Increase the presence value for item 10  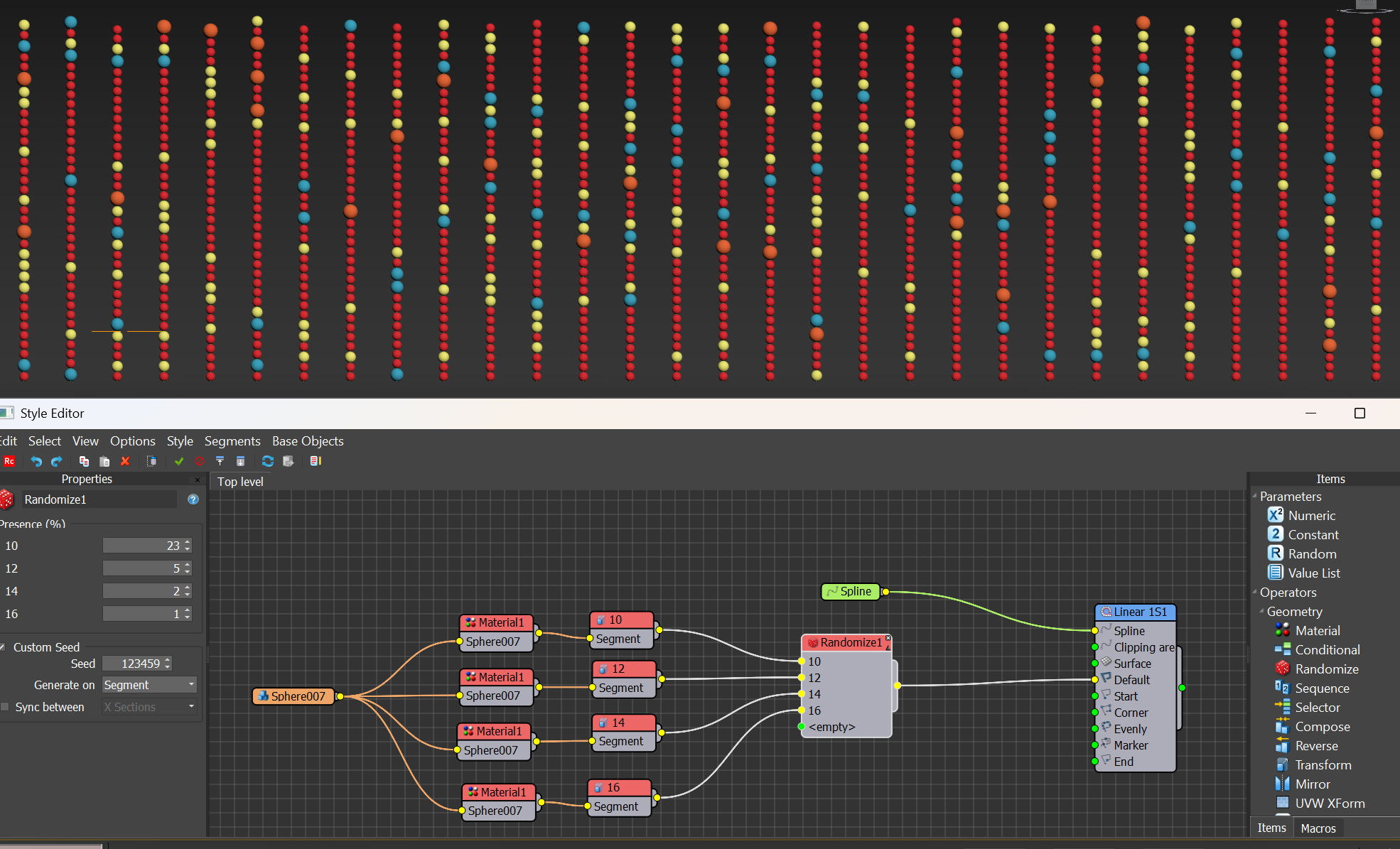click(x=188, y=542)
